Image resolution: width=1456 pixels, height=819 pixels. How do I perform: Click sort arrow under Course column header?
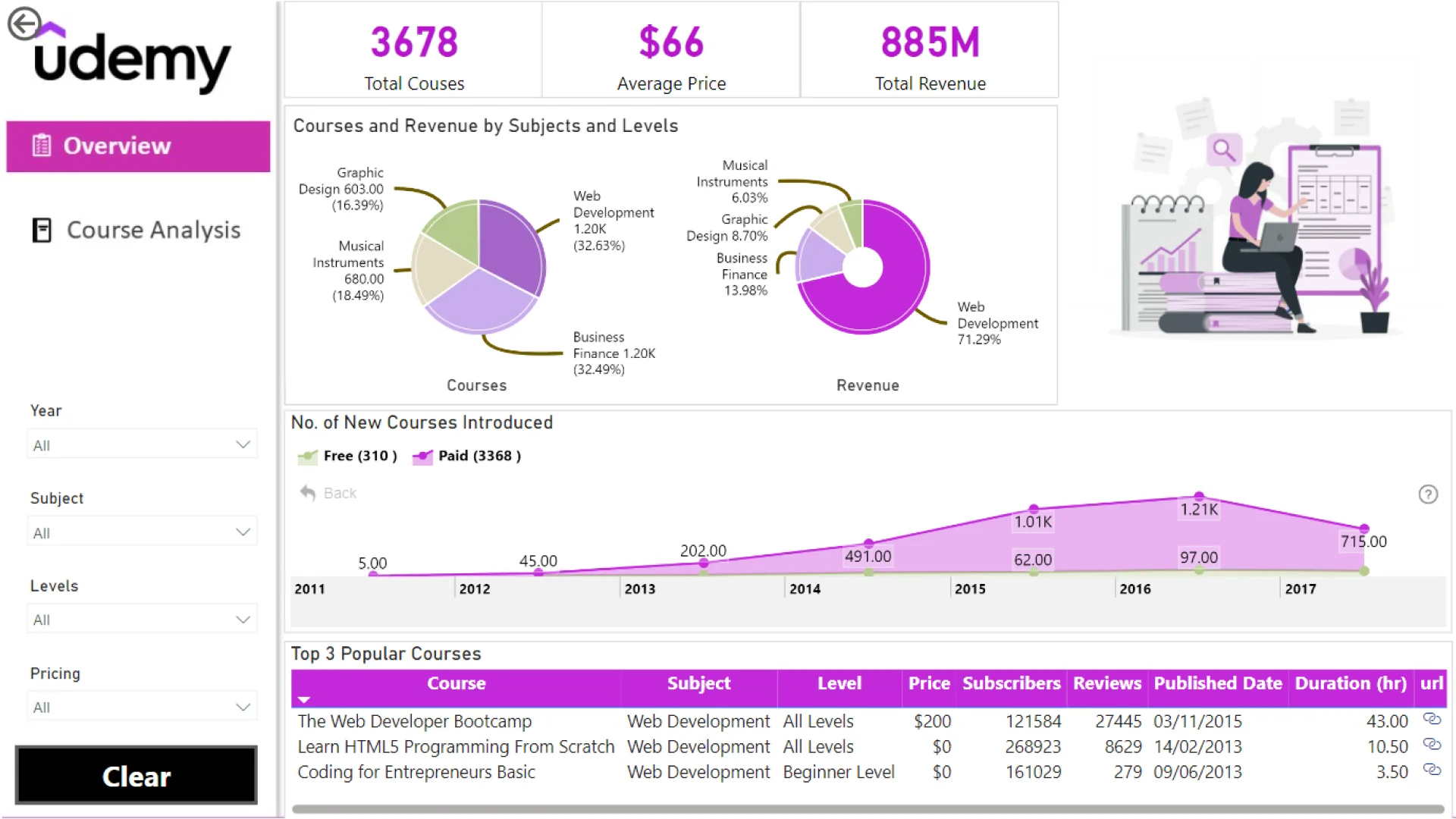tap(304, 700)
